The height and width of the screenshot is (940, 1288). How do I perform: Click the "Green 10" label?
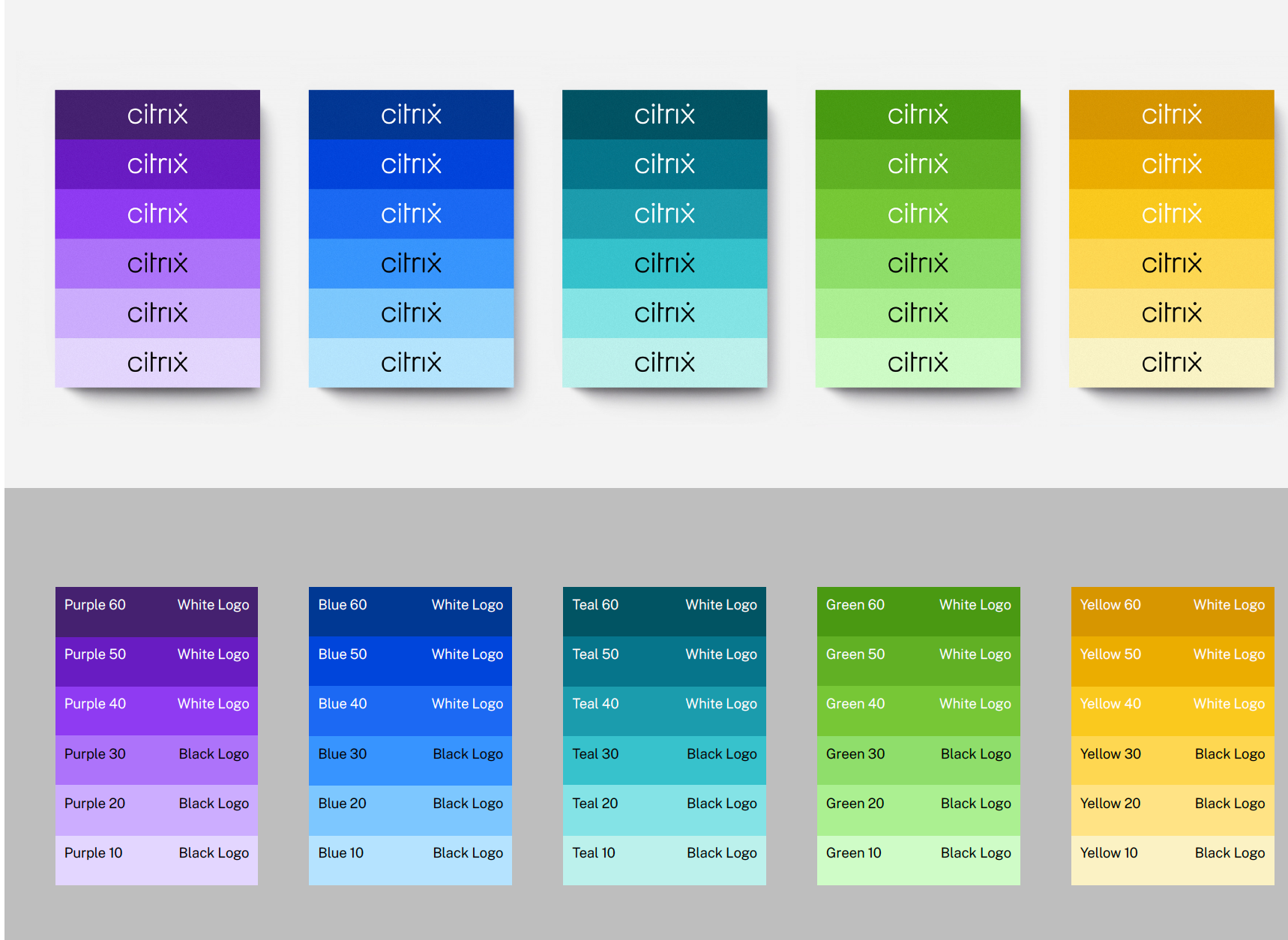coord(854,853)
